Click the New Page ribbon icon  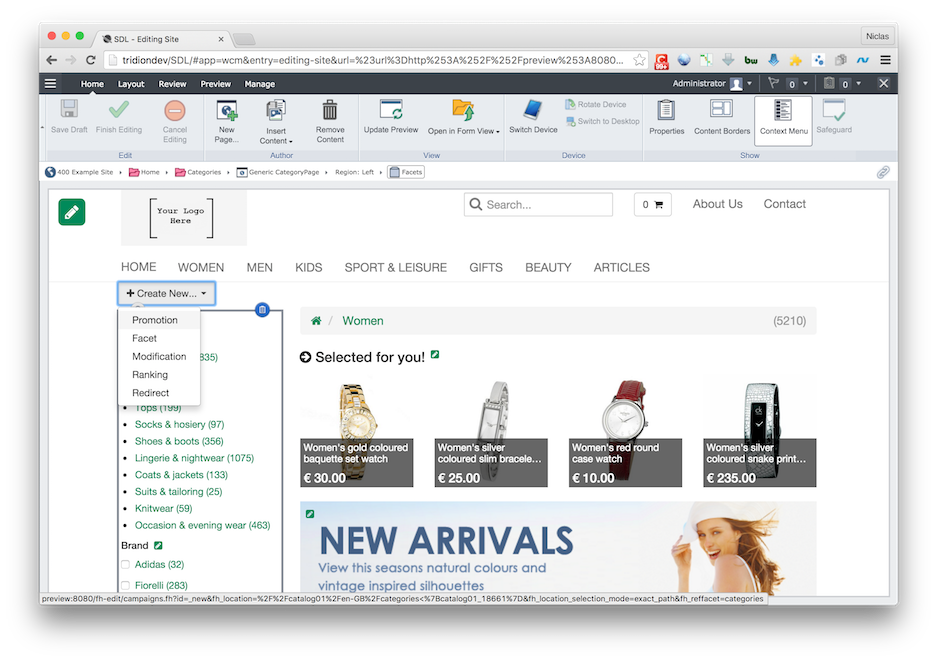coord(227,111)
